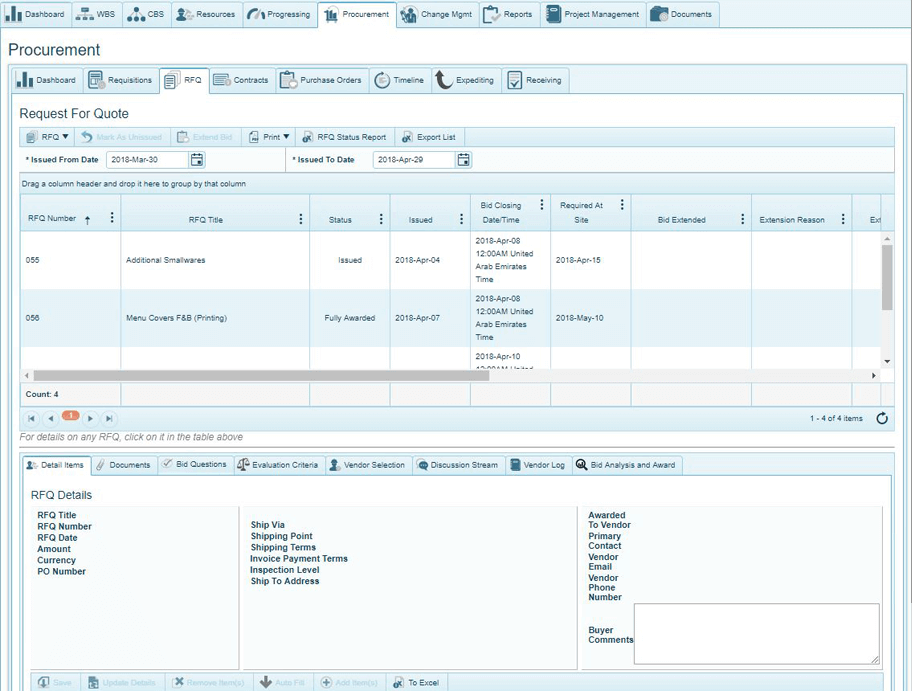Select RFQ row 056 Menu Covers
Viewport: 912px width, 691px height.
click(x=176, y=318)
